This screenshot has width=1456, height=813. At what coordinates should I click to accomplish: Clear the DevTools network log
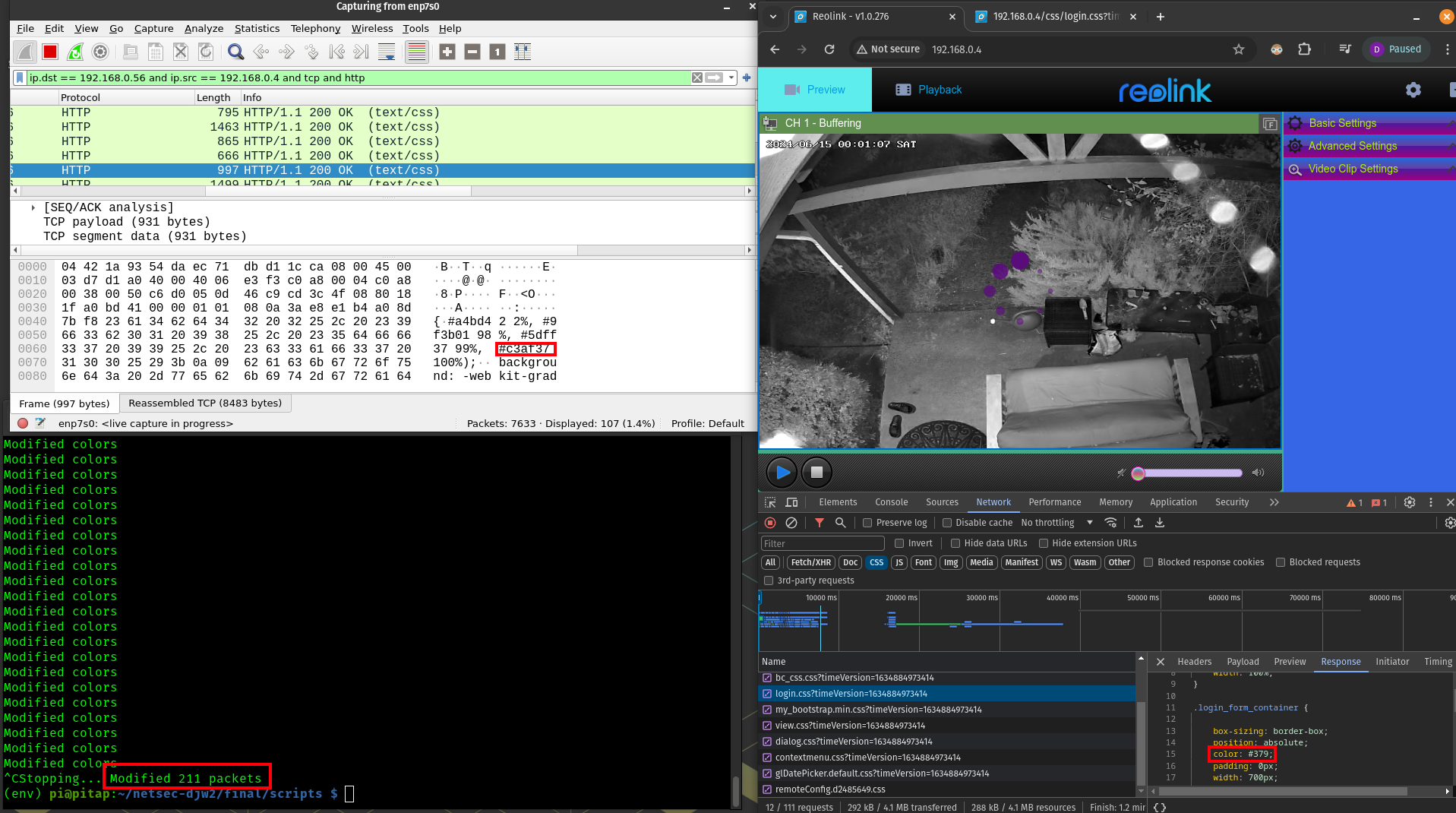[791, 523]
